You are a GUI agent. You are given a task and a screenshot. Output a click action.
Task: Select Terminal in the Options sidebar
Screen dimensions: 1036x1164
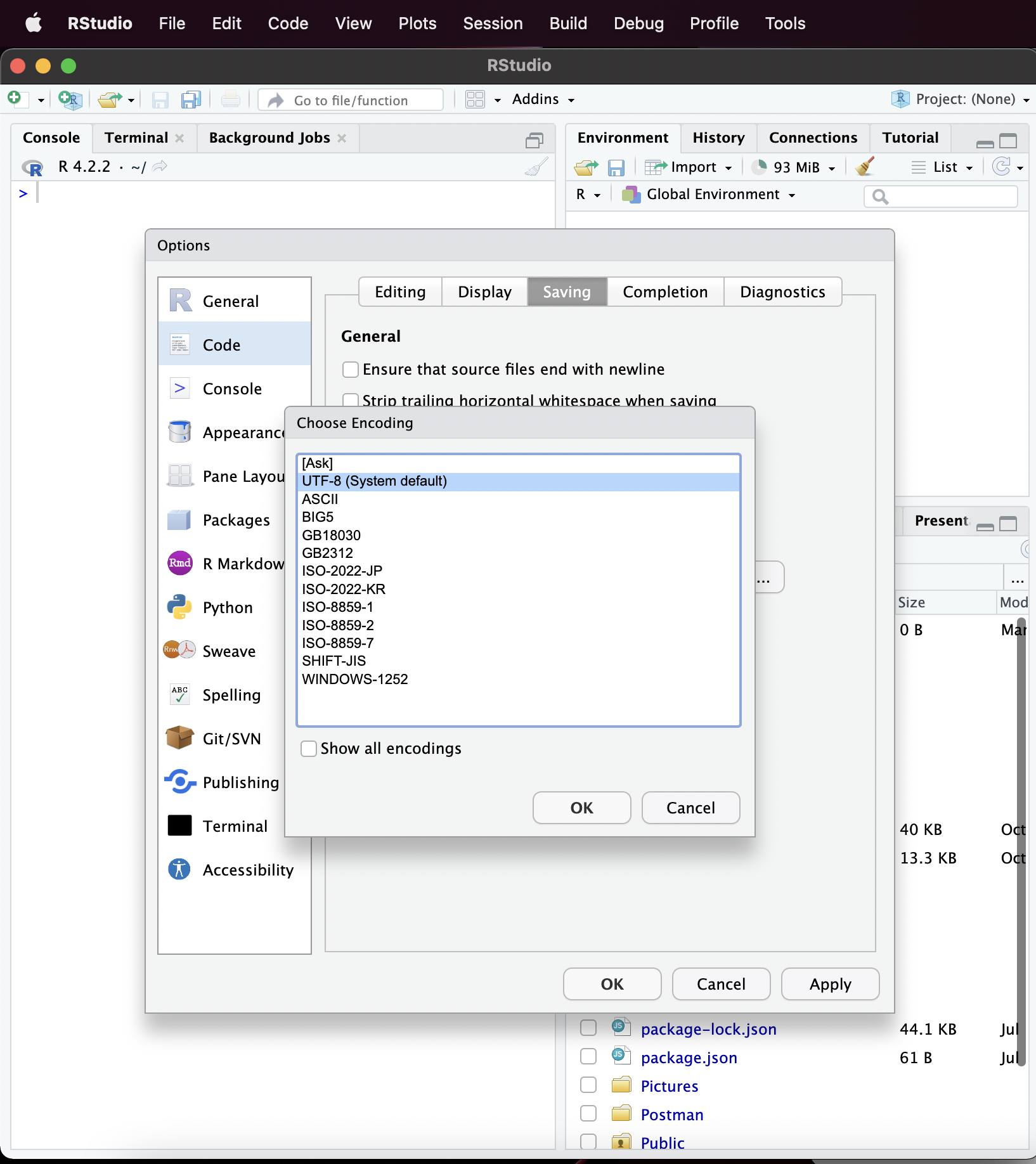click(222, 825)
